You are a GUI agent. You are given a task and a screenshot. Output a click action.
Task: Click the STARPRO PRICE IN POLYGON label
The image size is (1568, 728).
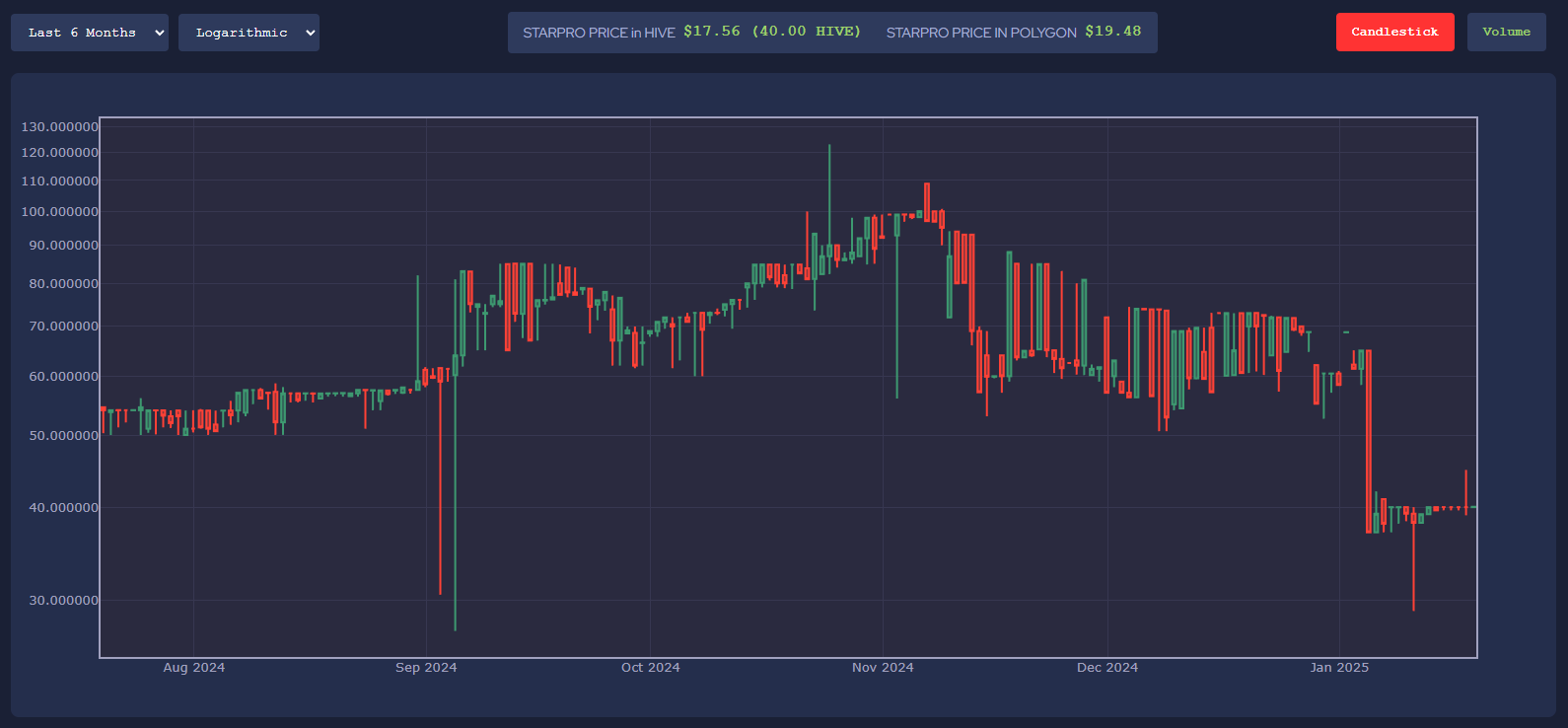981,33
